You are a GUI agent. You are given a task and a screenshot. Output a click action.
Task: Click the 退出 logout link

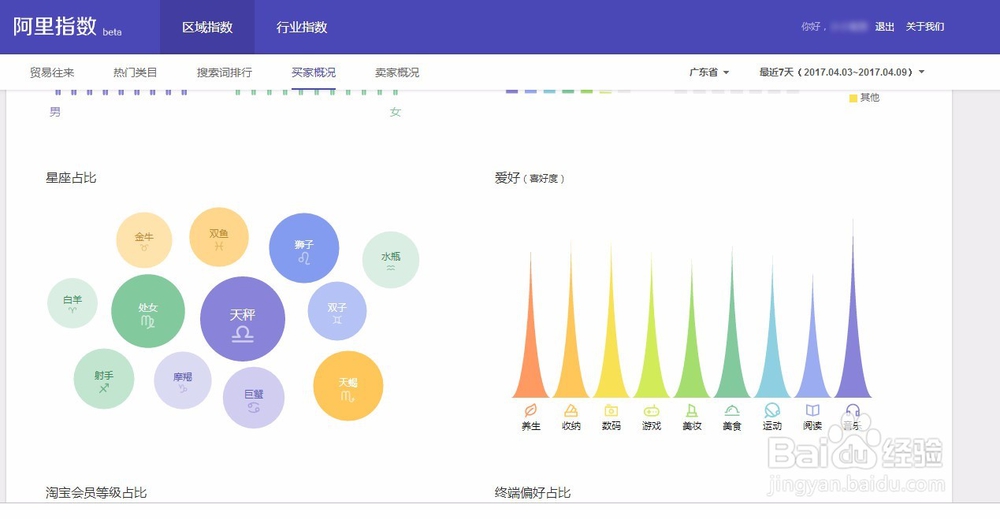[885, 27]
